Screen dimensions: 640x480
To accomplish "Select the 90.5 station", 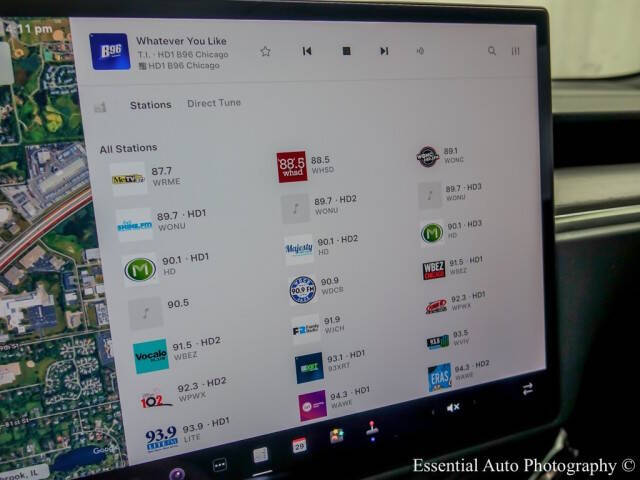I will [159, 311].
